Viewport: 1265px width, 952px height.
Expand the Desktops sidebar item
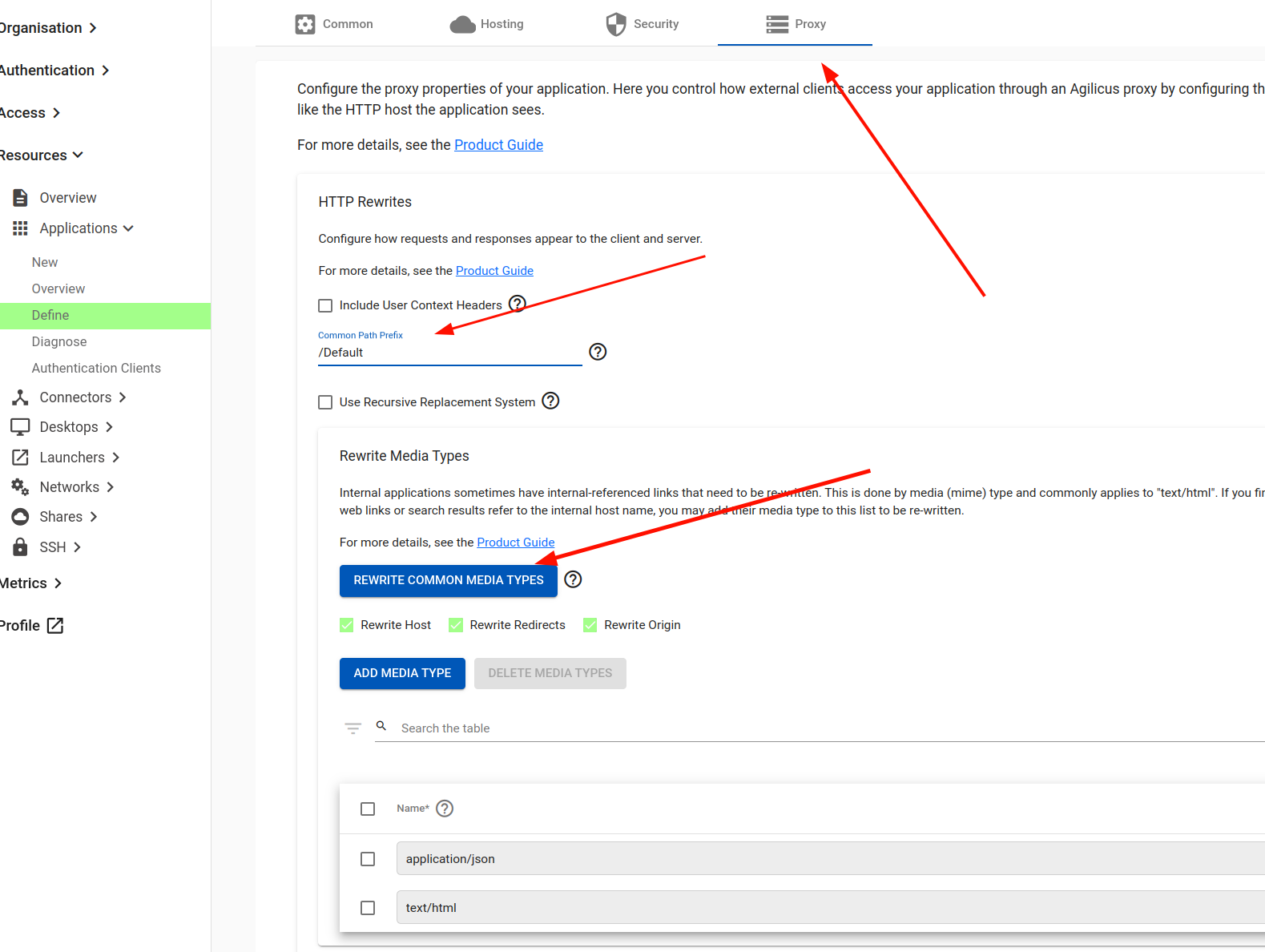(x=109, y=427)
